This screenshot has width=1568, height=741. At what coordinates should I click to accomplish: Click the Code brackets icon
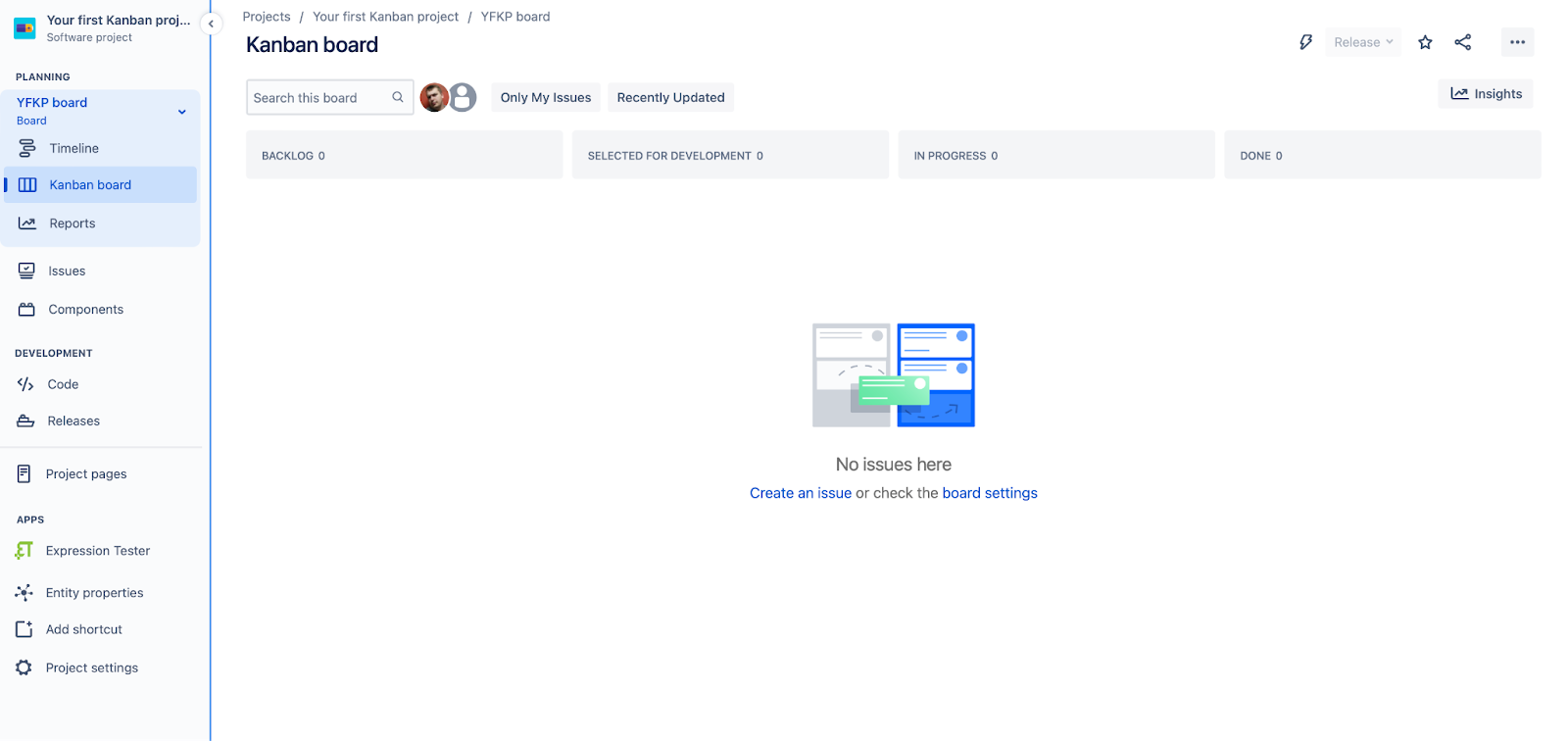tap(25, 384)
